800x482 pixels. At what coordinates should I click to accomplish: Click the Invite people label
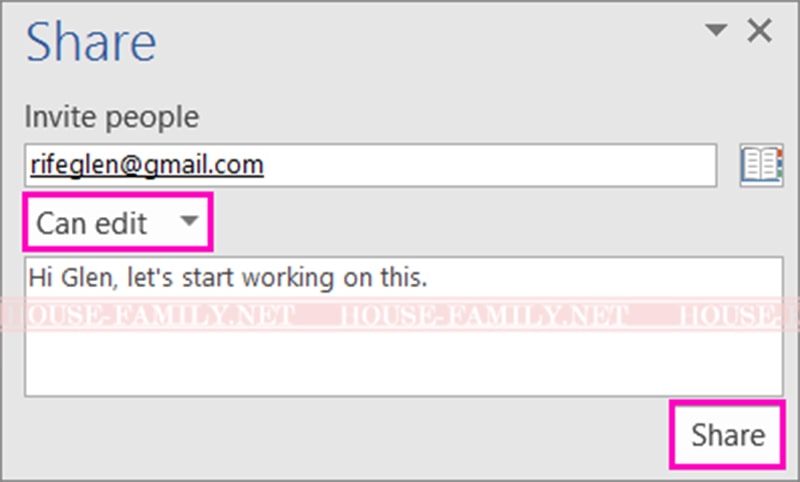(x=112, y=117)
